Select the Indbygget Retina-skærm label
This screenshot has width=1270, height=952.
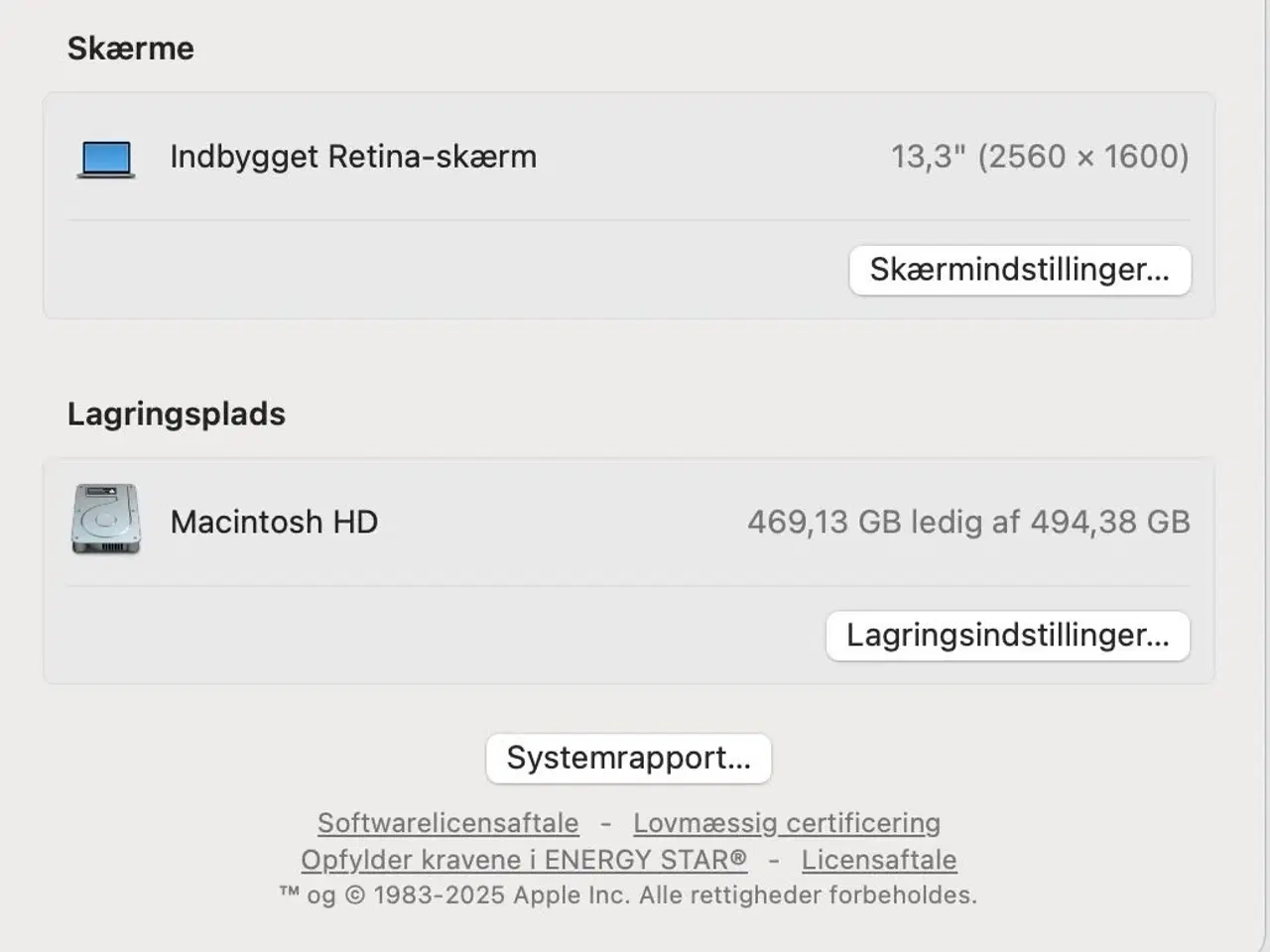tap(353, 156)
